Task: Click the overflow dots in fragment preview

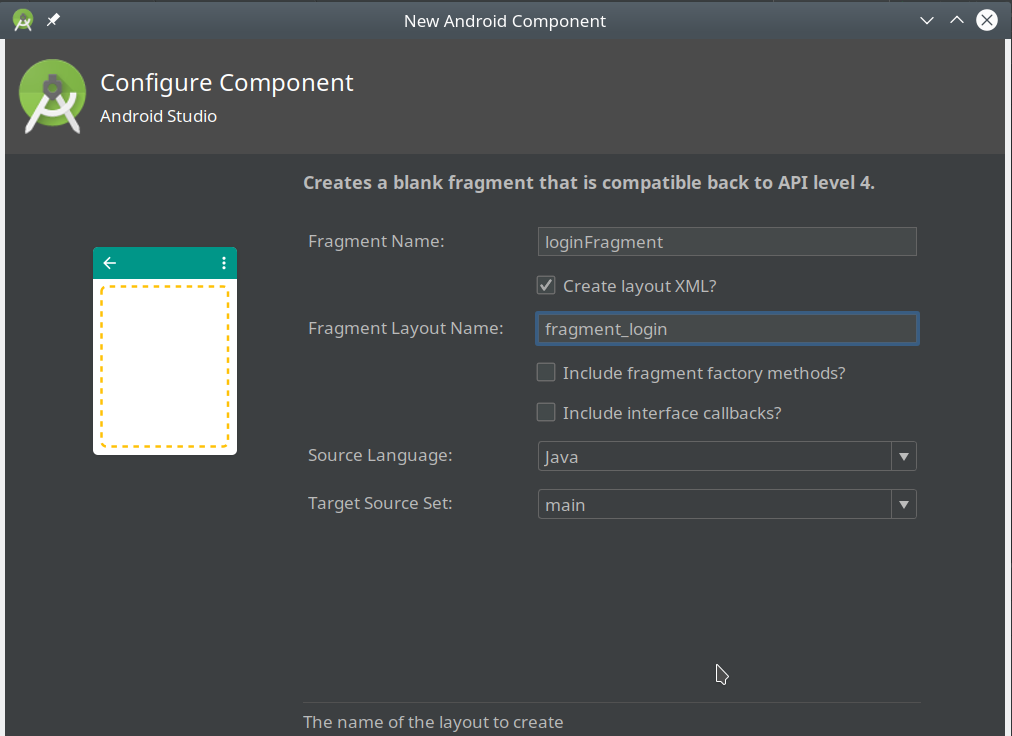Action: click(224, 263)
